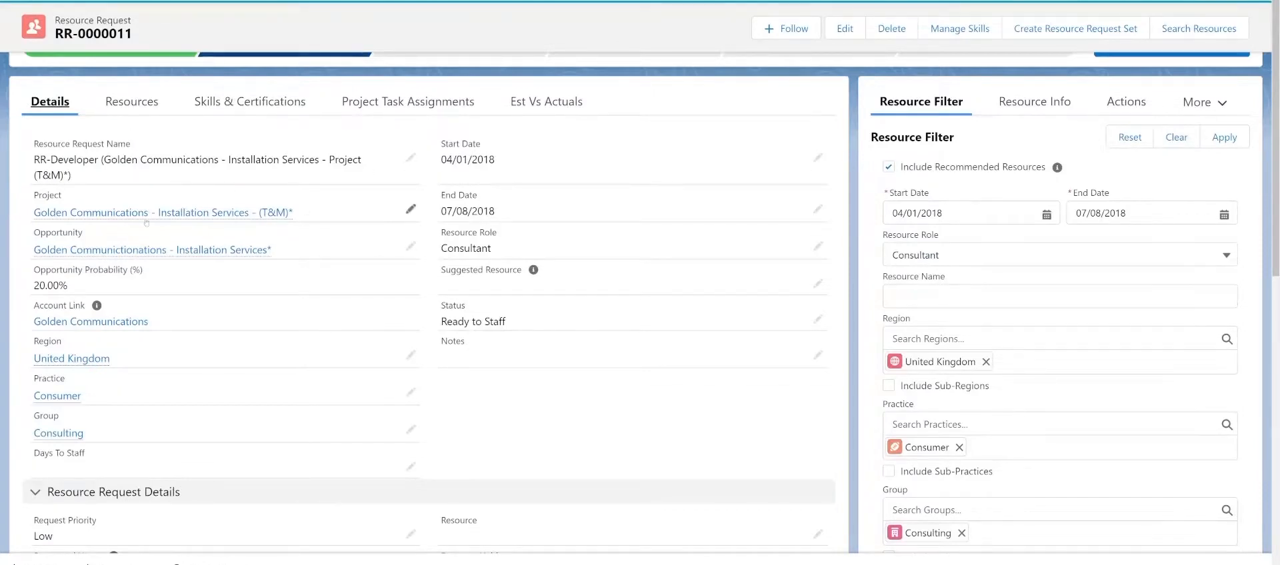Open the Skills & Certifications tab
This screenshot has width=1280, height=565.
(250, 101)
